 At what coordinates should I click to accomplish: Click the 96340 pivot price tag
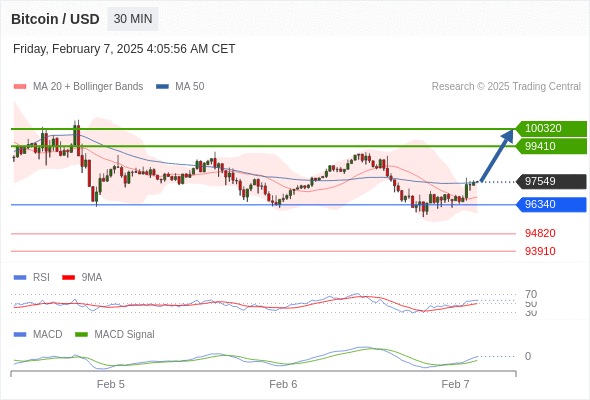click(551, 204)
